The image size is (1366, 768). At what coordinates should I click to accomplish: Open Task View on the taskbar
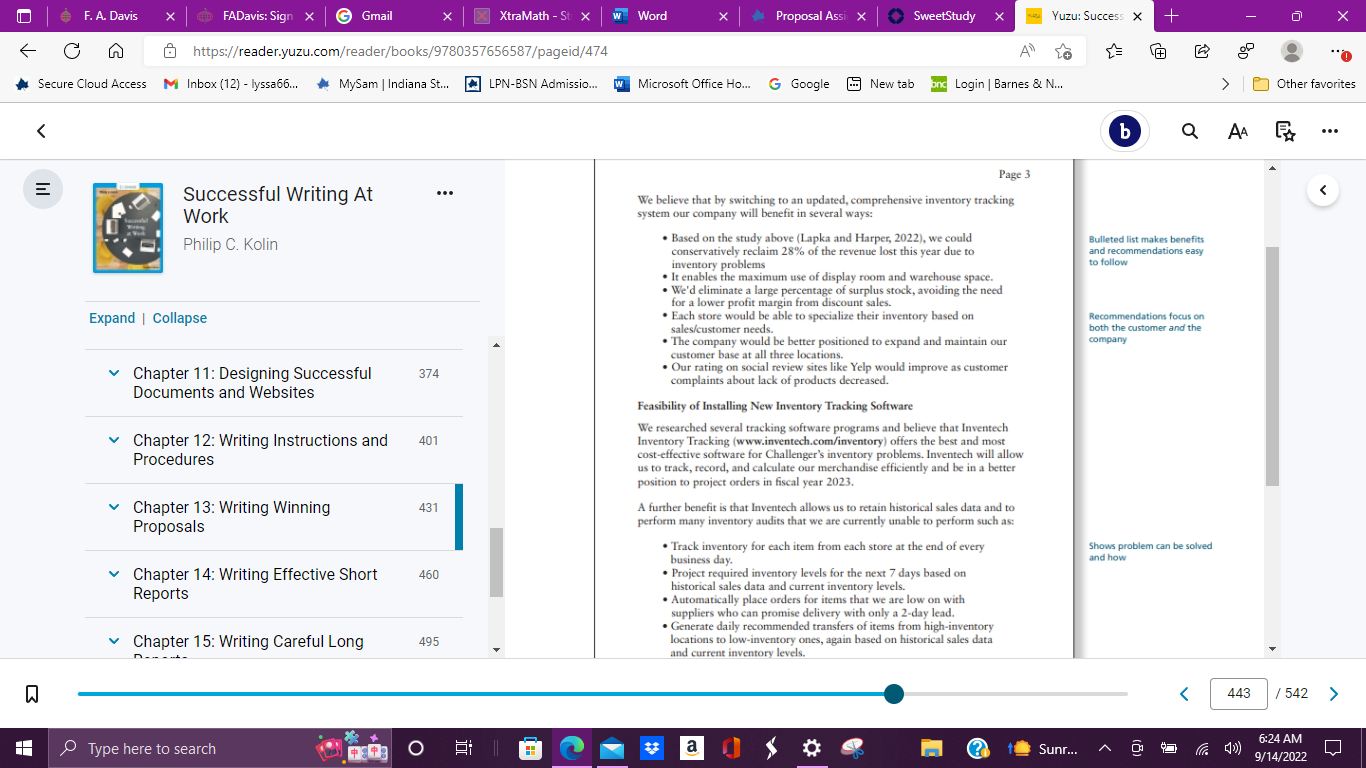[463, 748]
